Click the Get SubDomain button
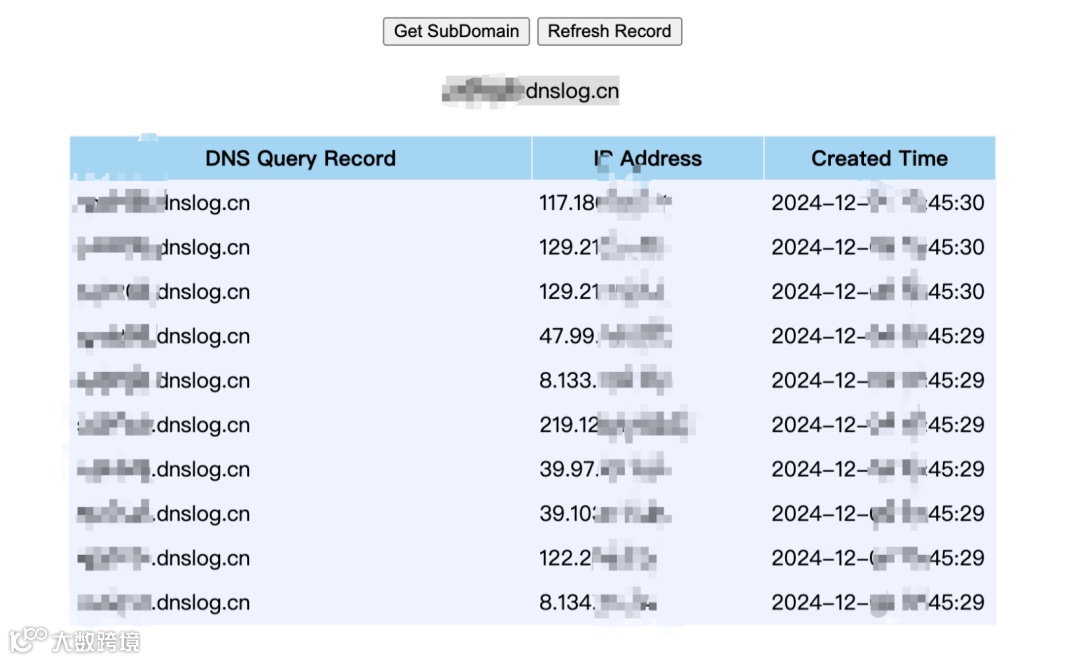1080x661 pixels. (456, 32)
